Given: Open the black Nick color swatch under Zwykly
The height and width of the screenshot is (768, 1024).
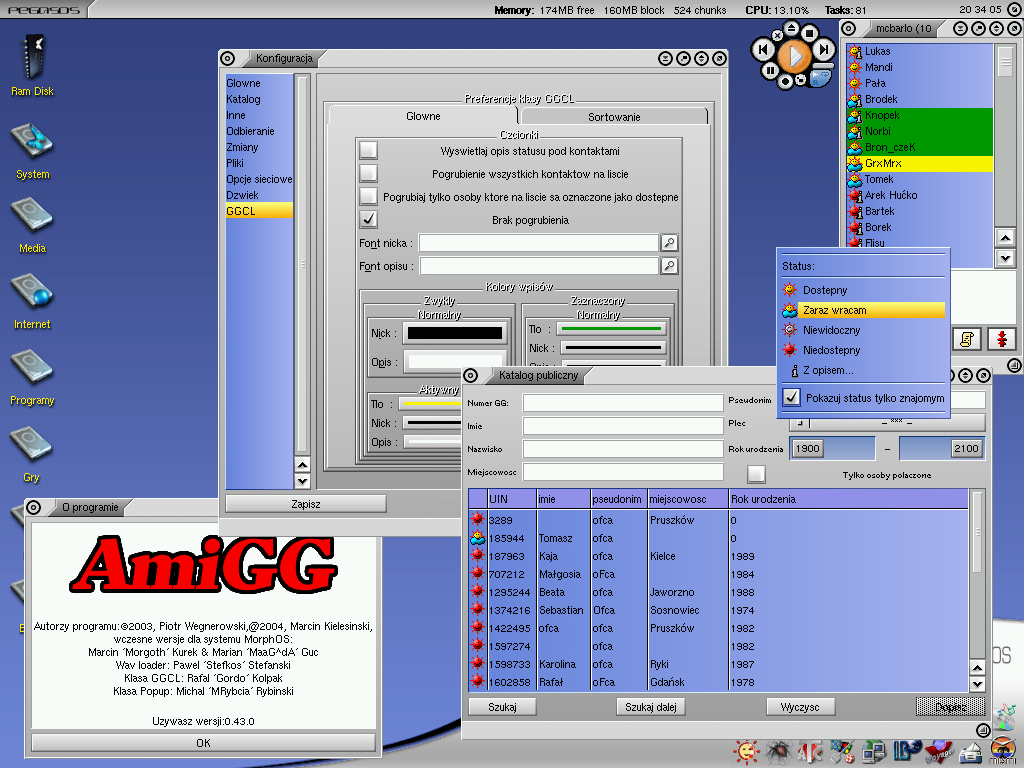Looking at the screenshot, I should [455, 333].
